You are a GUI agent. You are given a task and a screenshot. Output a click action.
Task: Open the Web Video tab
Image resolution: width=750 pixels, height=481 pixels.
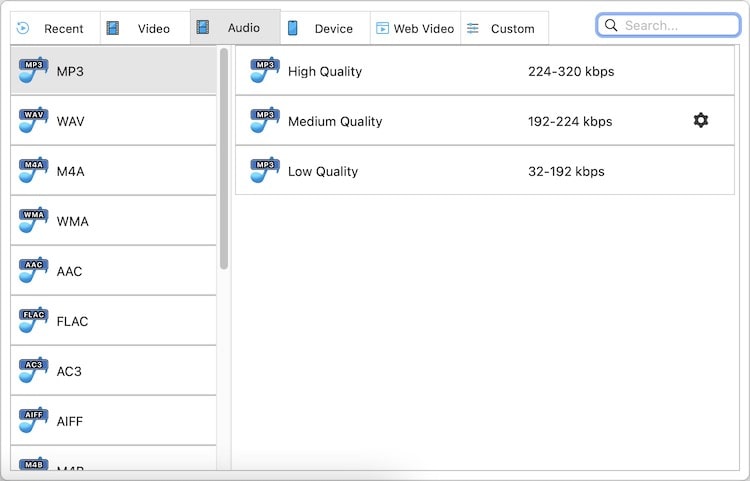click(x=415, y=28)
